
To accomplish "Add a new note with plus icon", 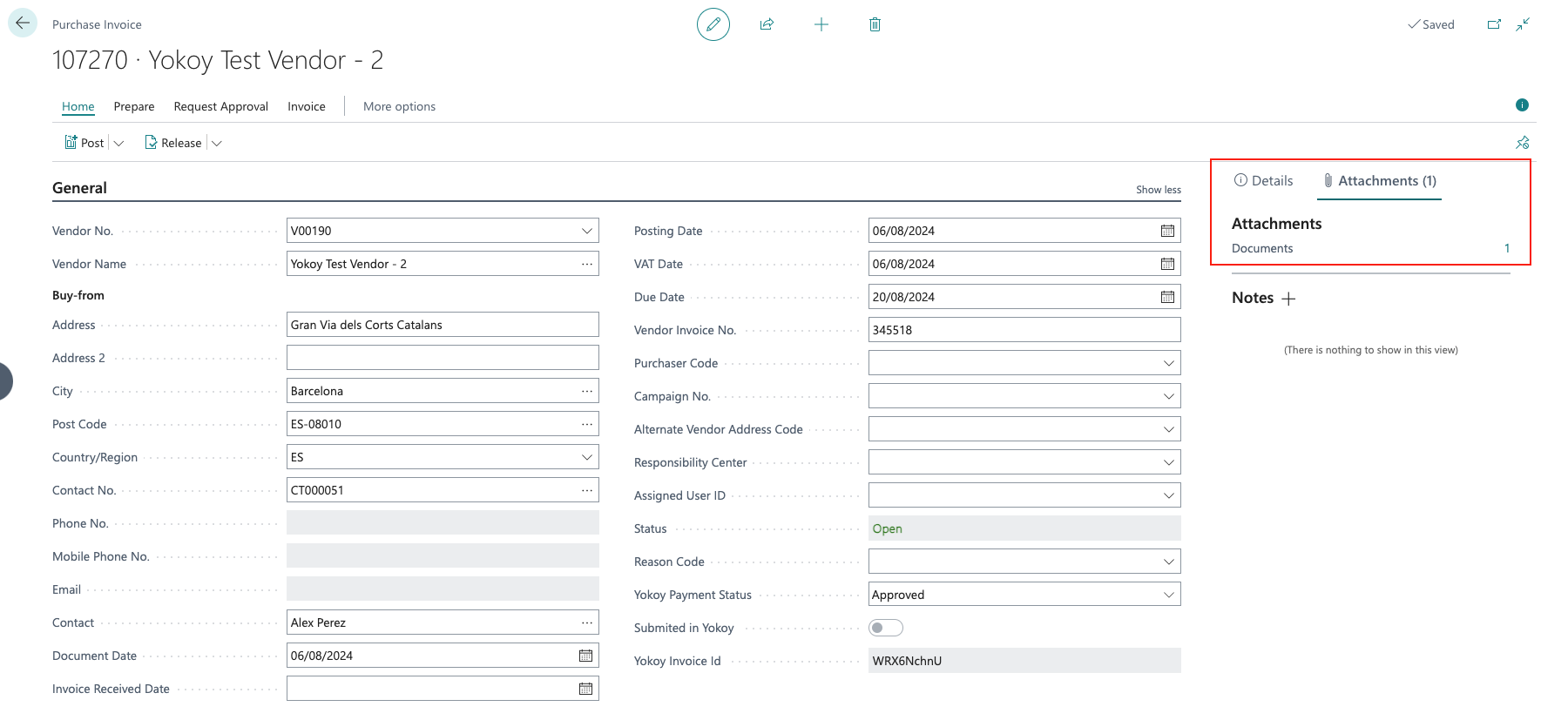I will tap(1288, 299).
